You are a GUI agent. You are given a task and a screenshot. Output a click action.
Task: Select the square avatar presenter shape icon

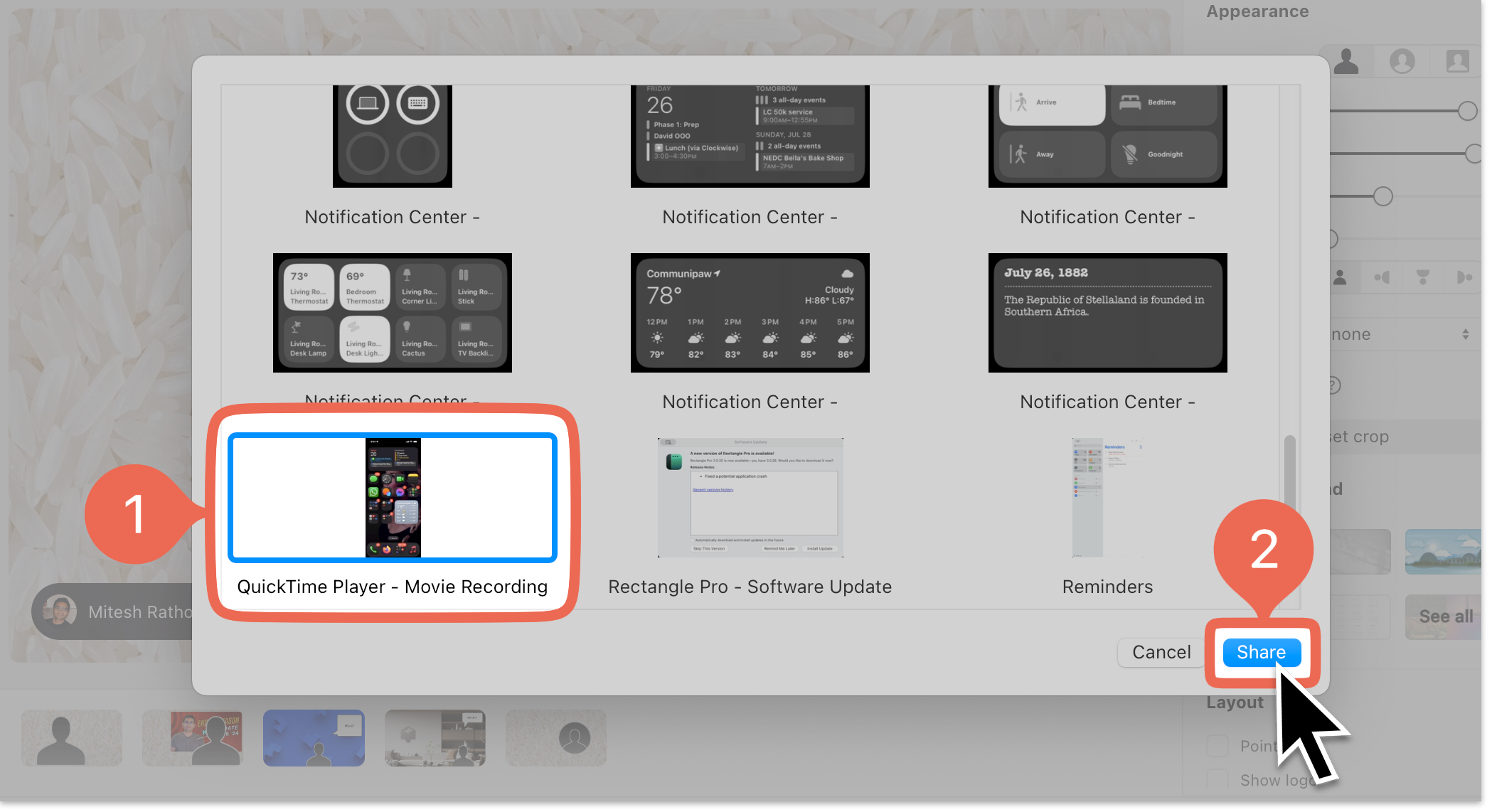(x=1457, y=62)
